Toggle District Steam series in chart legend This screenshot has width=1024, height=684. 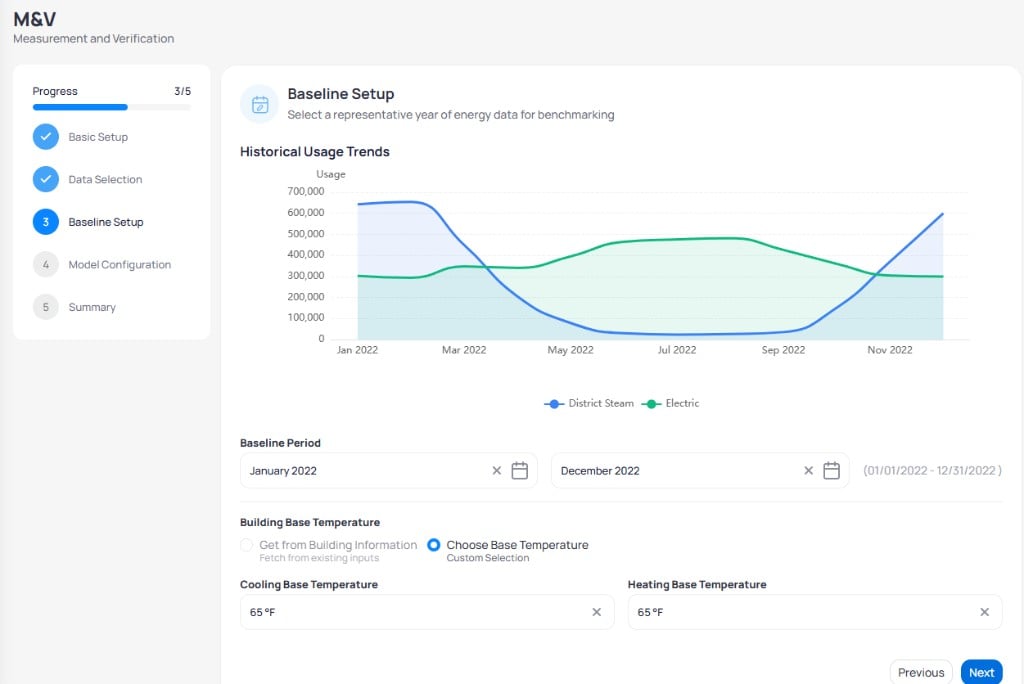coord(588,404)
